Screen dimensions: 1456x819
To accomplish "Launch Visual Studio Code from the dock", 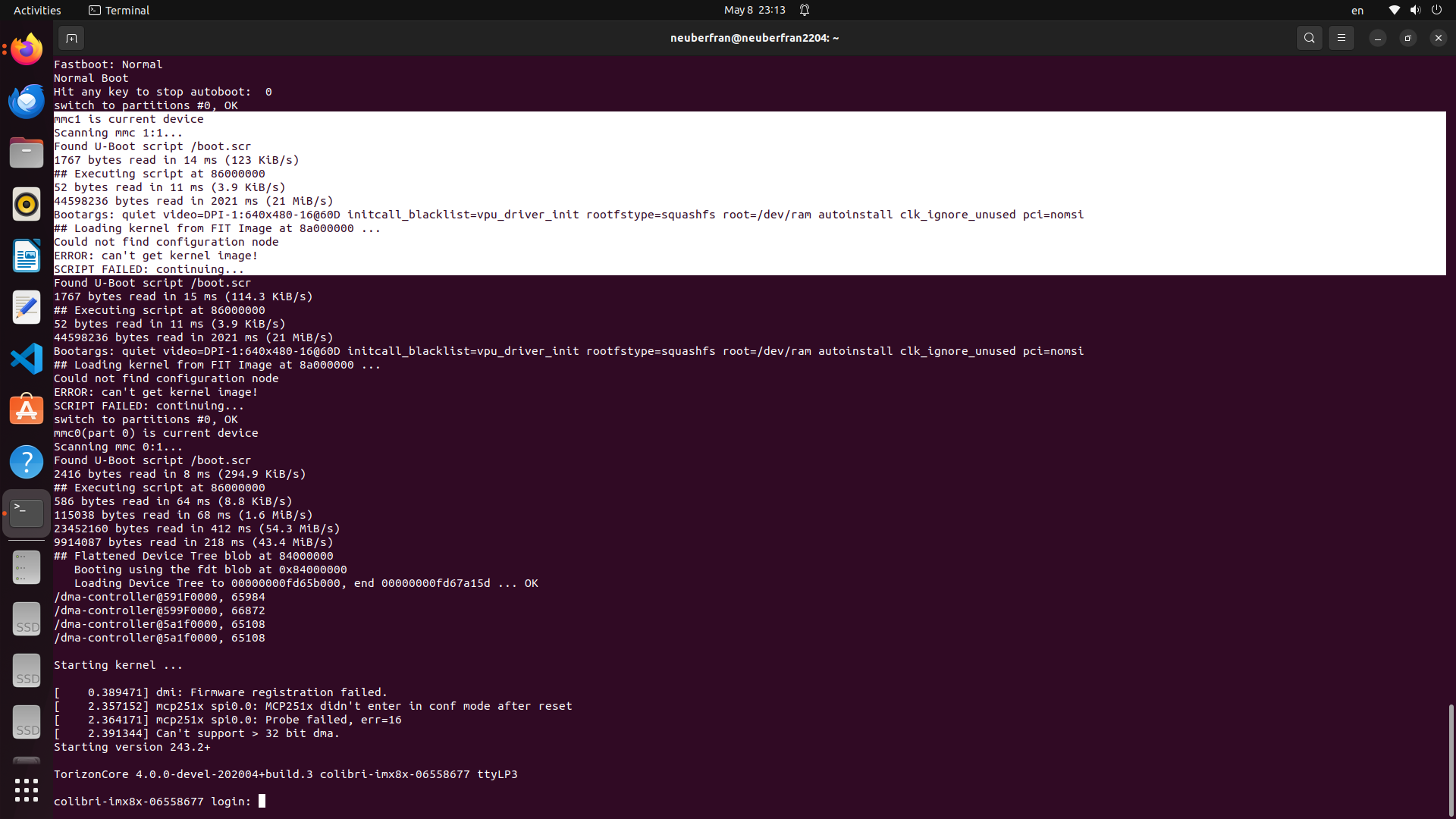I will point(27,359).
